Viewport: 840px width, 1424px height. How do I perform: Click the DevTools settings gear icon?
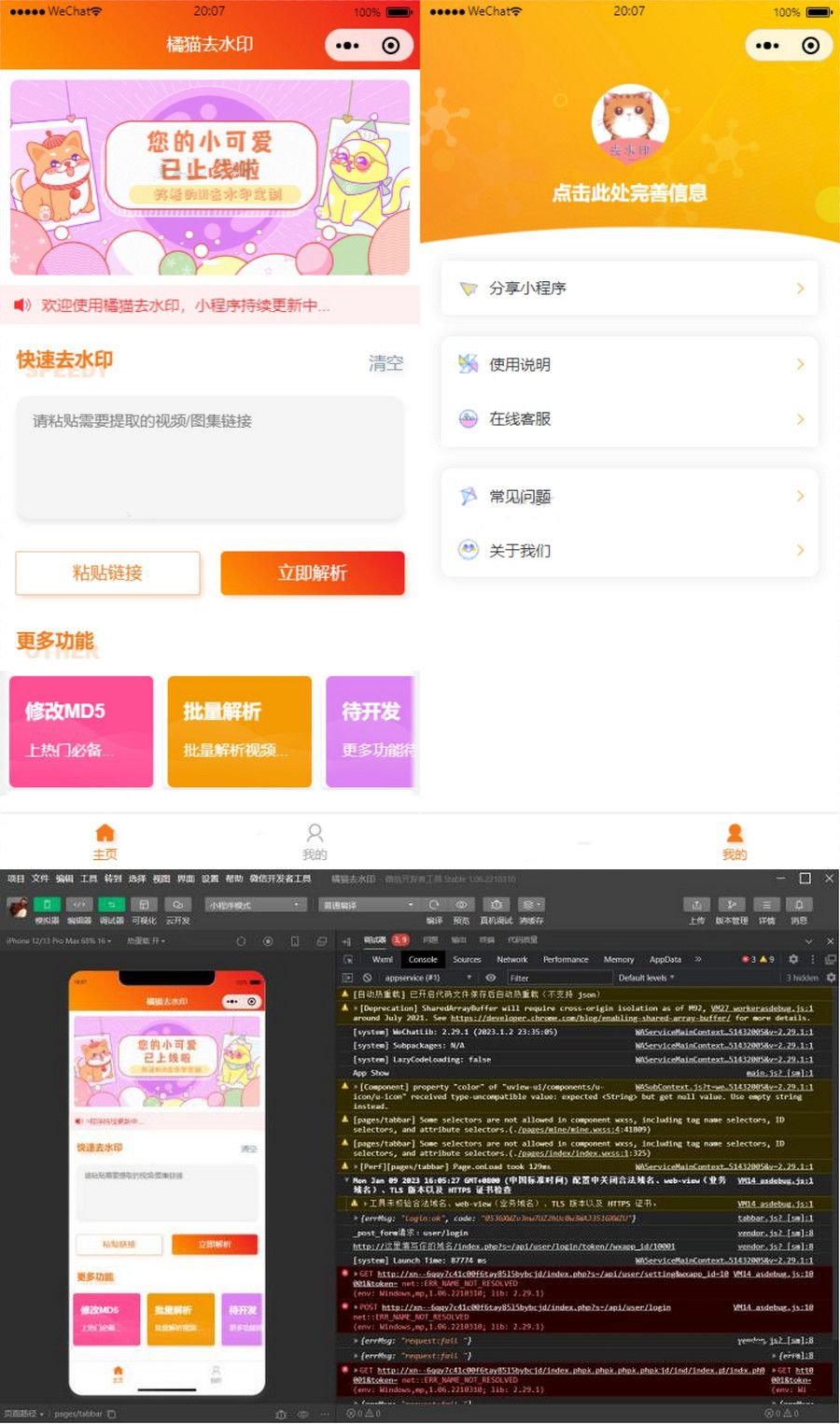tap(792, 959)
